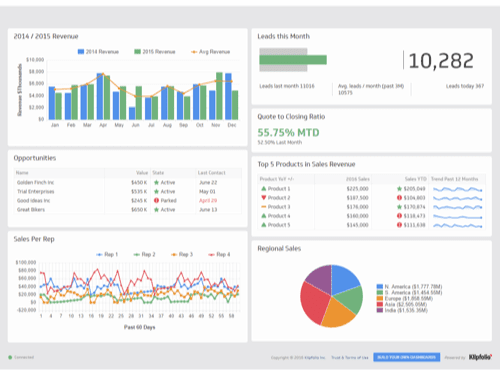Click the green Connected status dot

(x=10, y=357)
